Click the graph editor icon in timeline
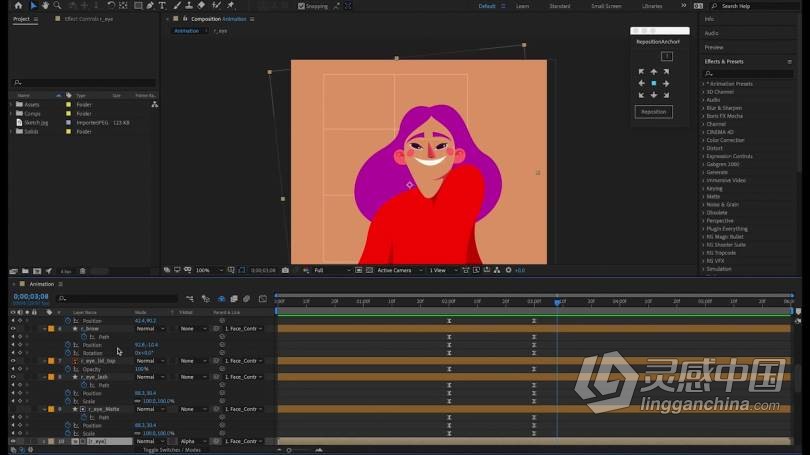 263,299
